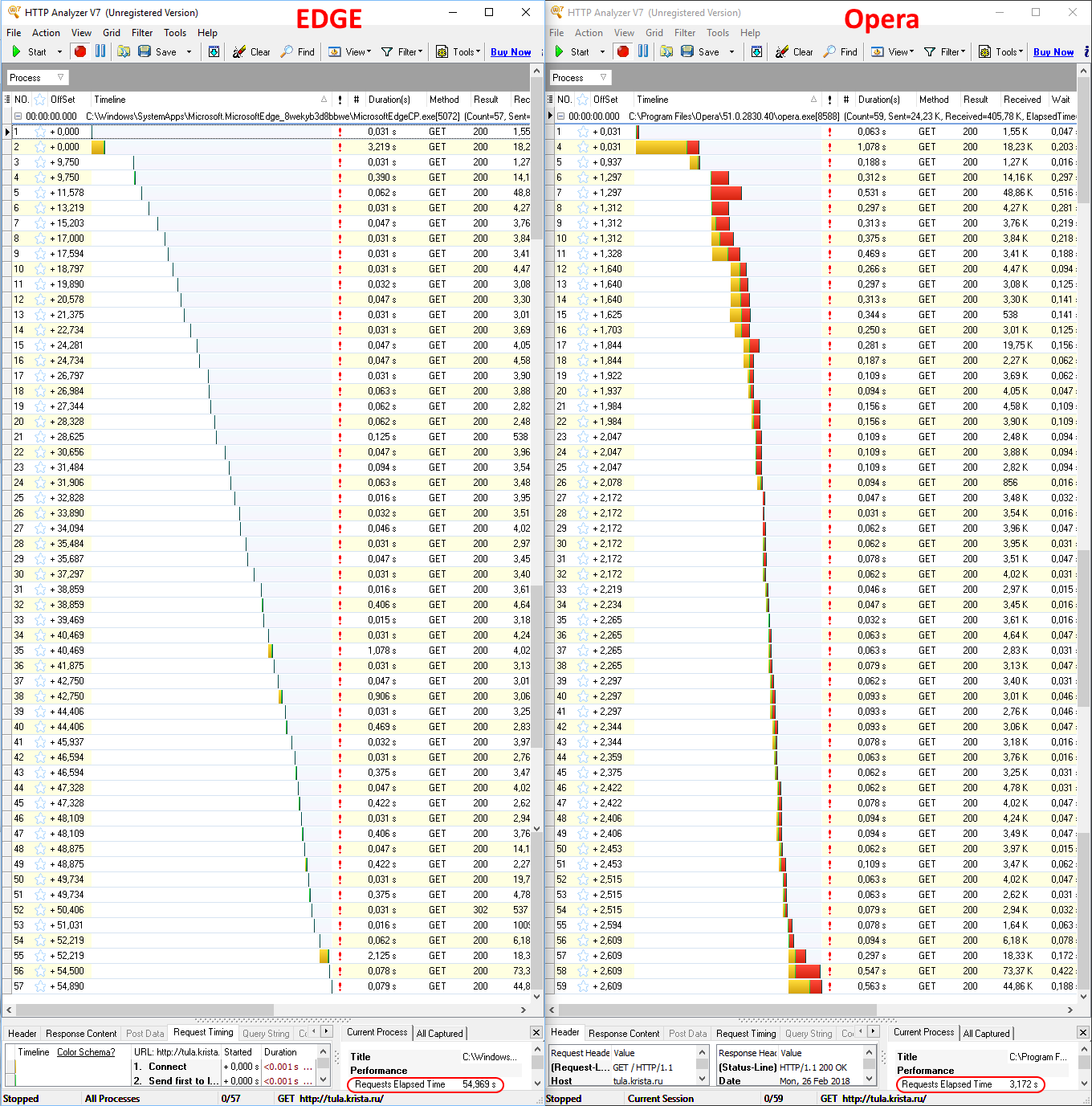This screenshot has width=1092, height=1106.
Task: Click the Tools gear icon in Opera window
Action: coord(984,51)
